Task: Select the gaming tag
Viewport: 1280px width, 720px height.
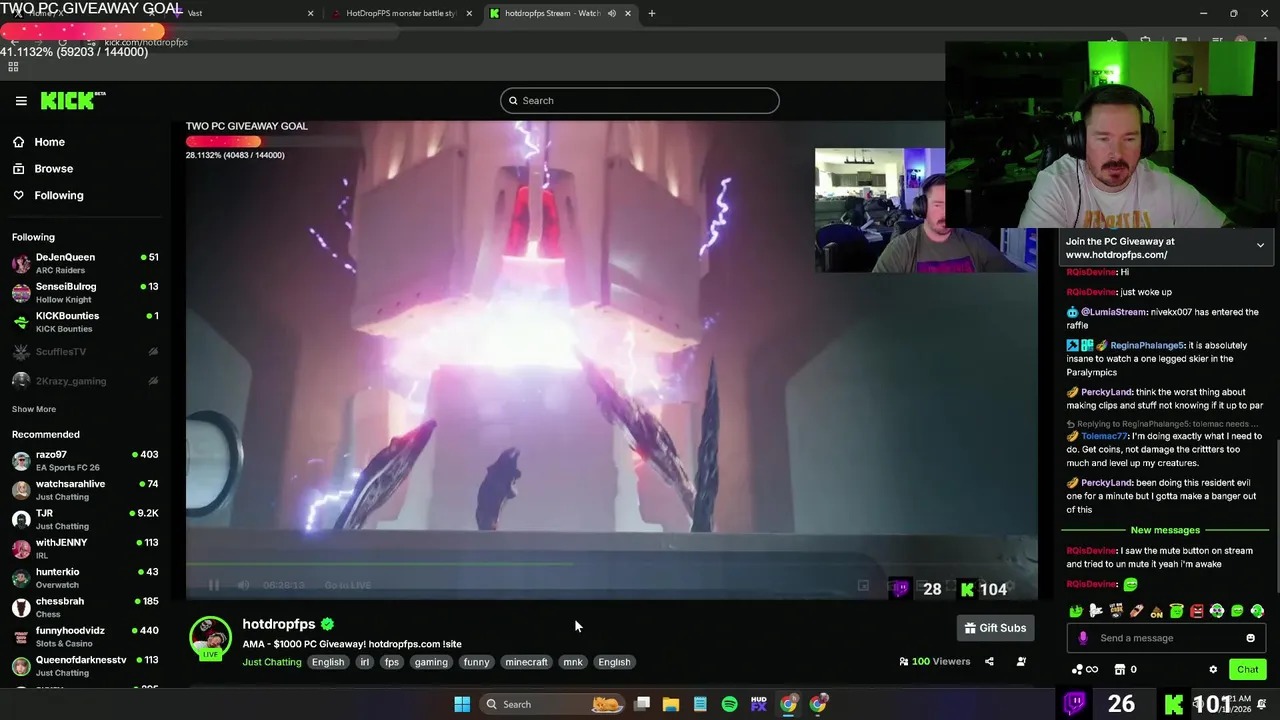Action: click(x=431, y=662)
